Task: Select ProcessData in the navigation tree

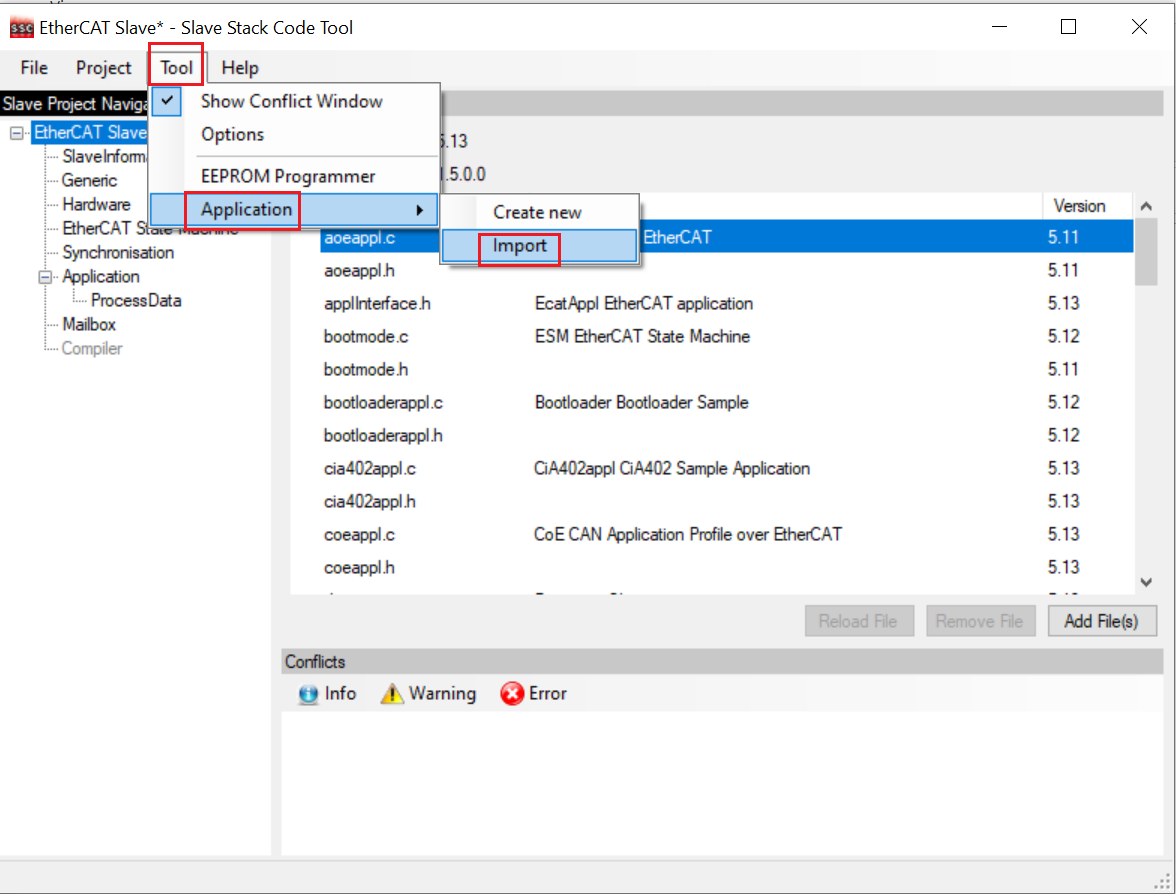Action: click(136, 300)
